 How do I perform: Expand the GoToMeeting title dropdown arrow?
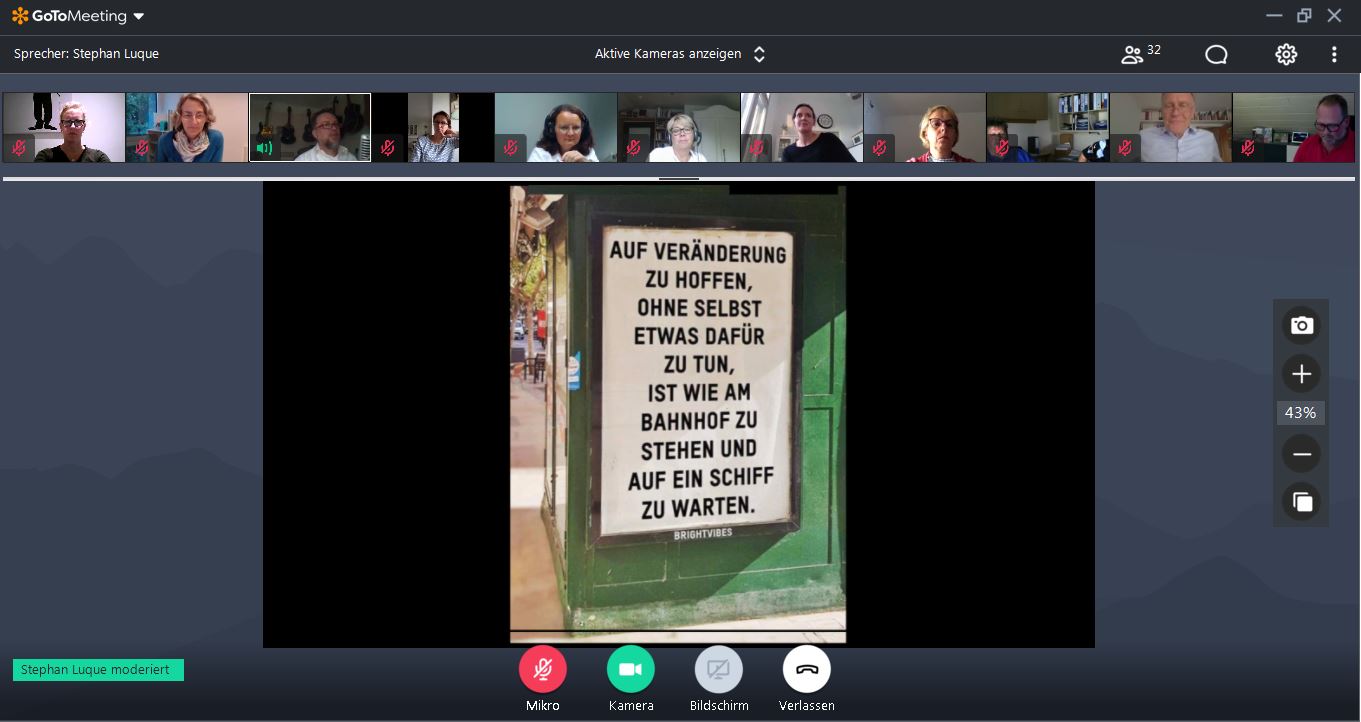139,17
